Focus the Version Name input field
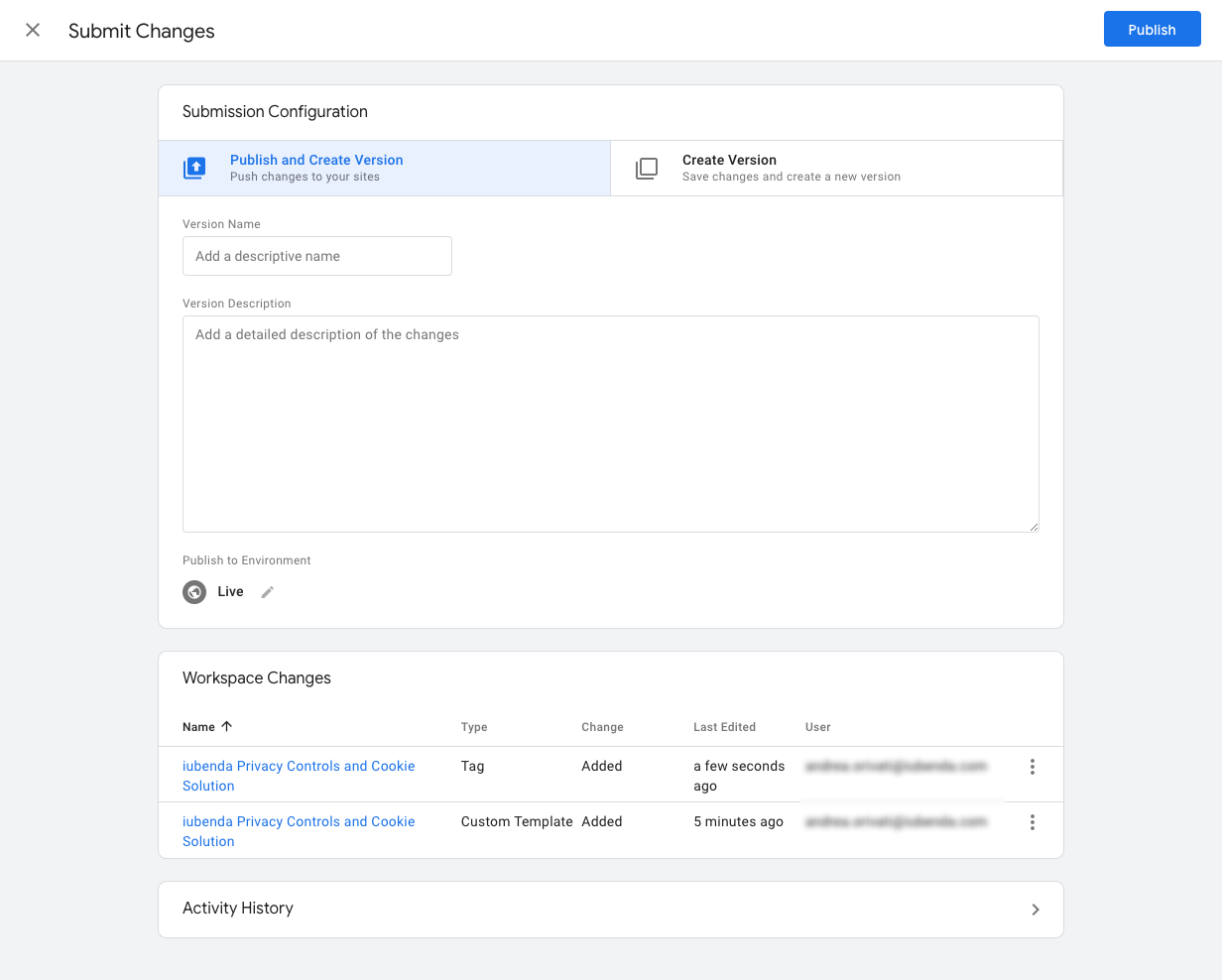The image size is (1222, 980). (x=316, y=256)
